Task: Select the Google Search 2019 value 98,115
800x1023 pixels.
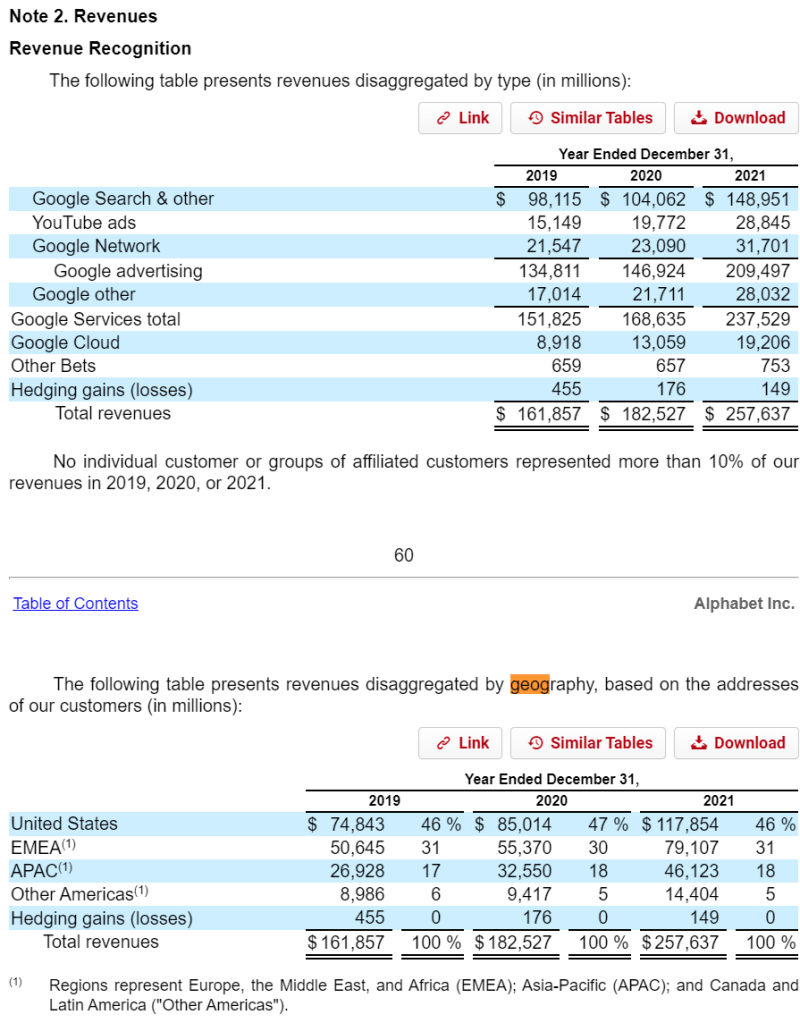Action: [x=554, y=199]
